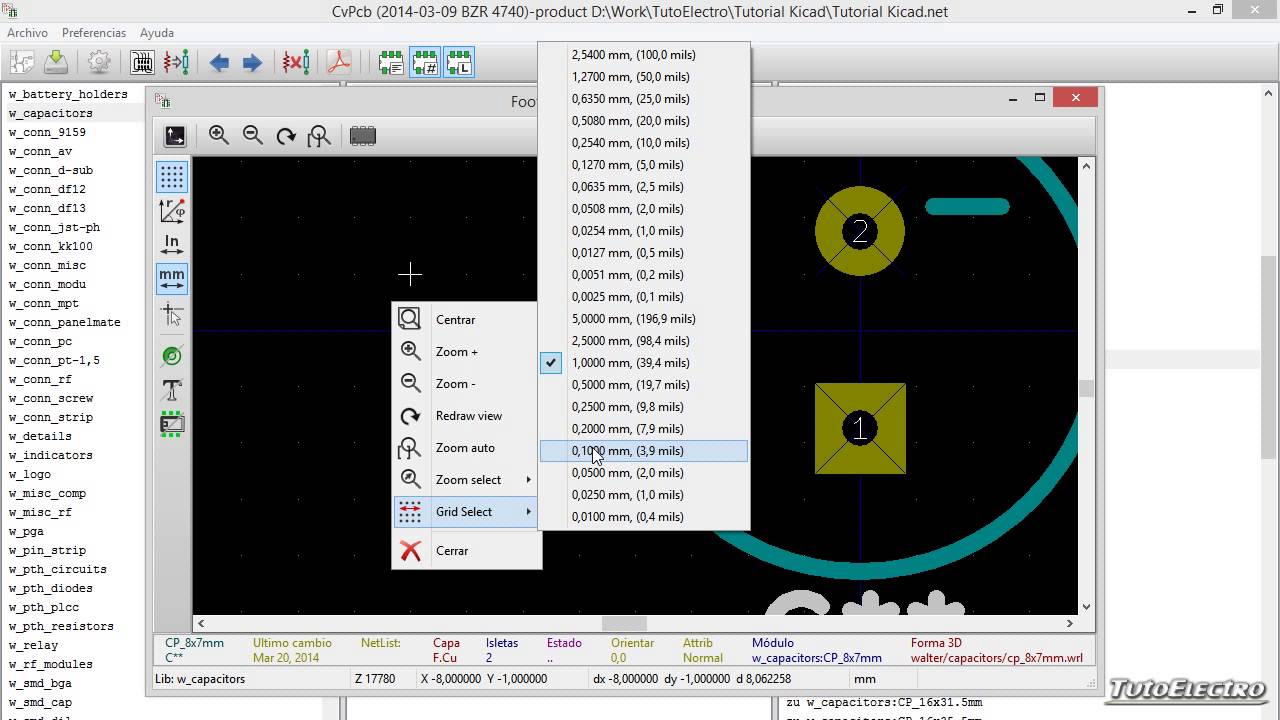Viewport: 1280px width, 720px height.
Task: Choose Centrar in context menu
Action: point(466,319)
